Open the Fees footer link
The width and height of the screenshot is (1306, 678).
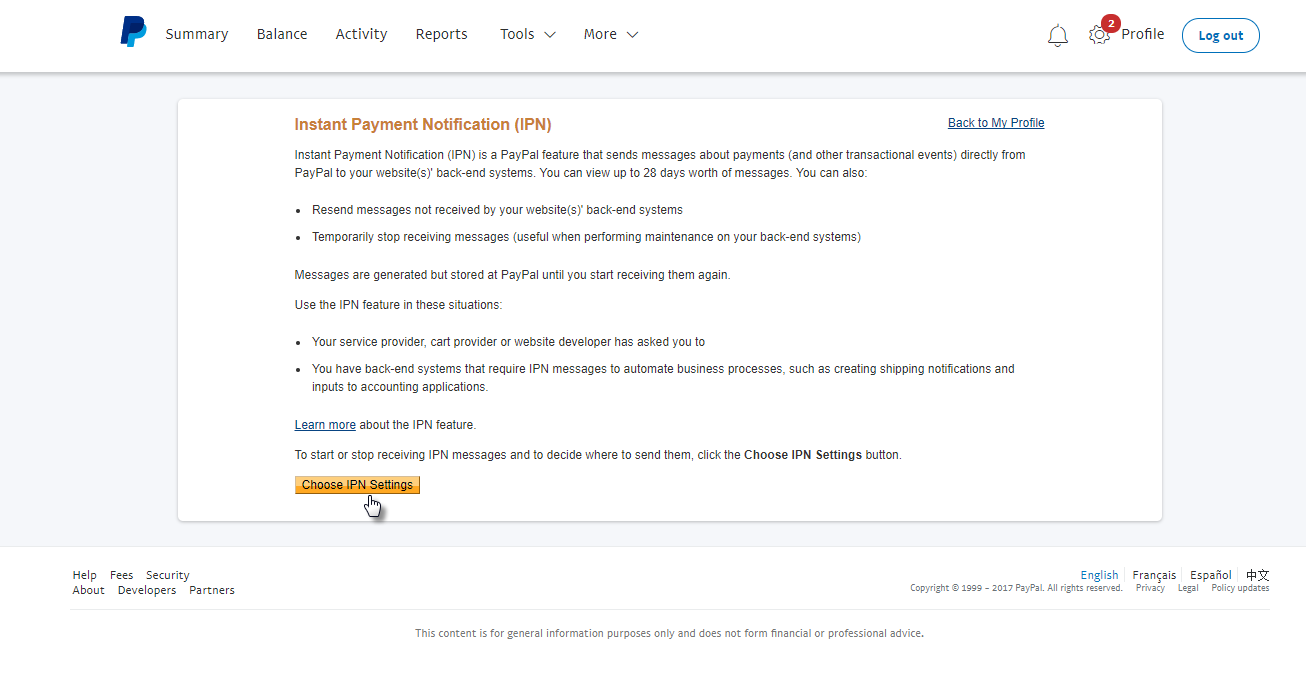[x=121, y=575]
